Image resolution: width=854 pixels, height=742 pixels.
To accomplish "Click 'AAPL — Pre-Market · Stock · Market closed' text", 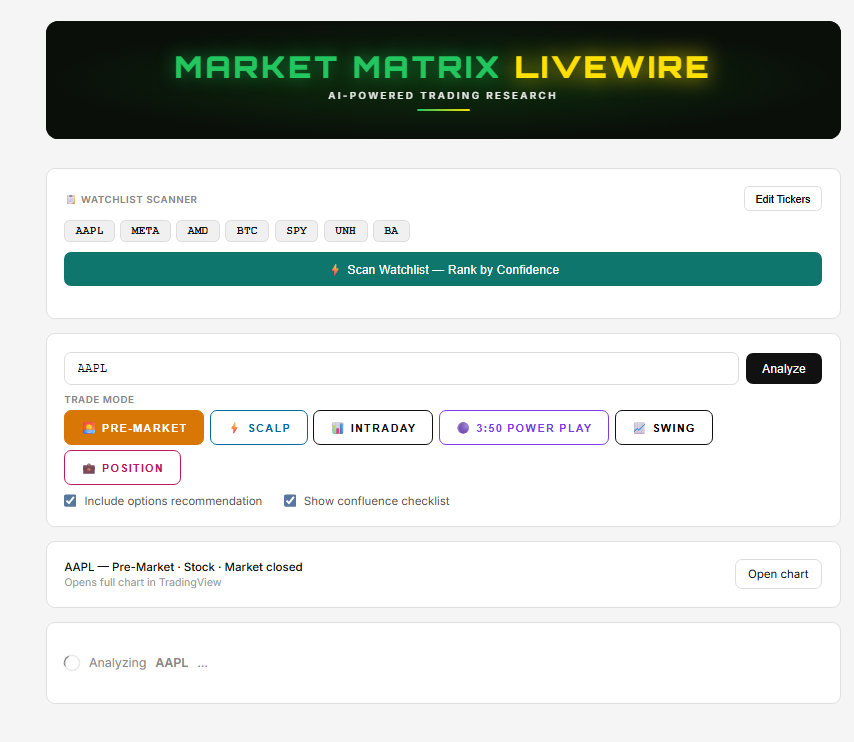I will click(x=183, y=567).
